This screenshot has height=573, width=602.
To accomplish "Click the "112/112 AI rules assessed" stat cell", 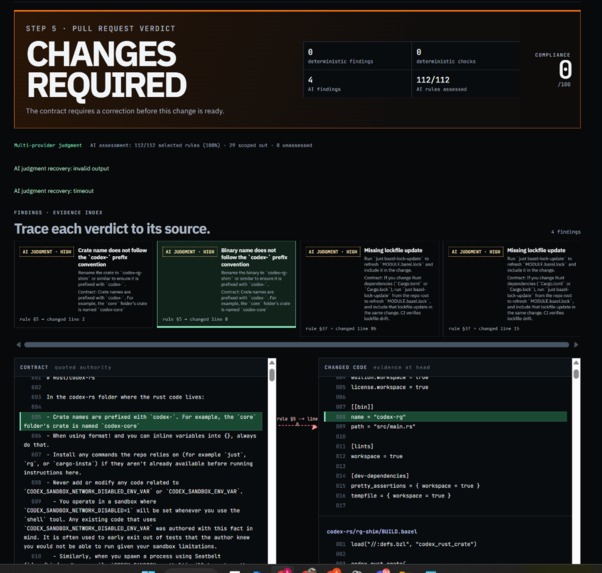I will tap(466, 84).
